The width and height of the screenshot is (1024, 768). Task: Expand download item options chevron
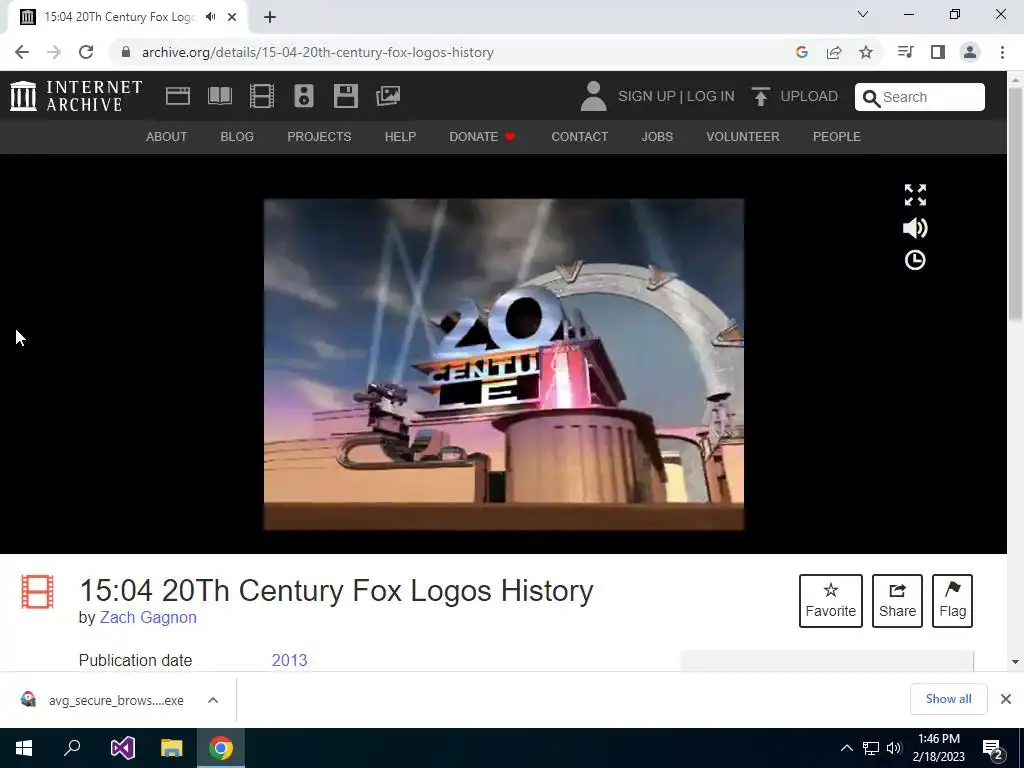[213, 700]
